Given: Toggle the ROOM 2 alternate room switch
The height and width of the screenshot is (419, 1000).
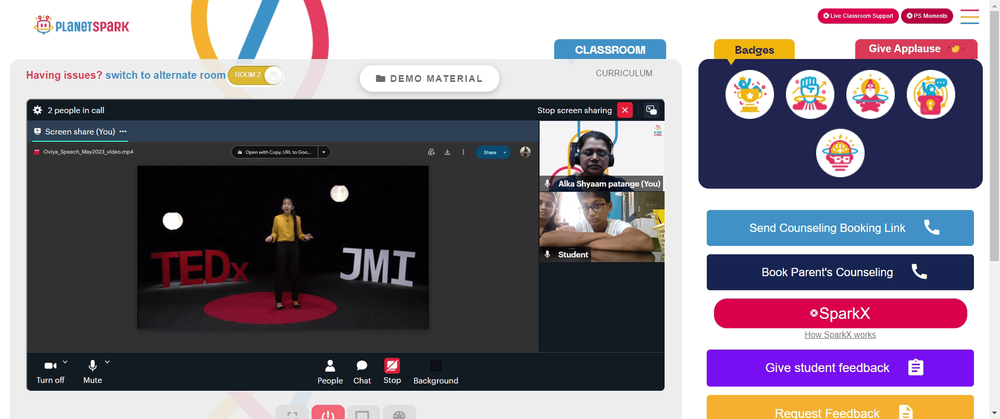Looking at the screenshot, I should click(x=255, y=75).
